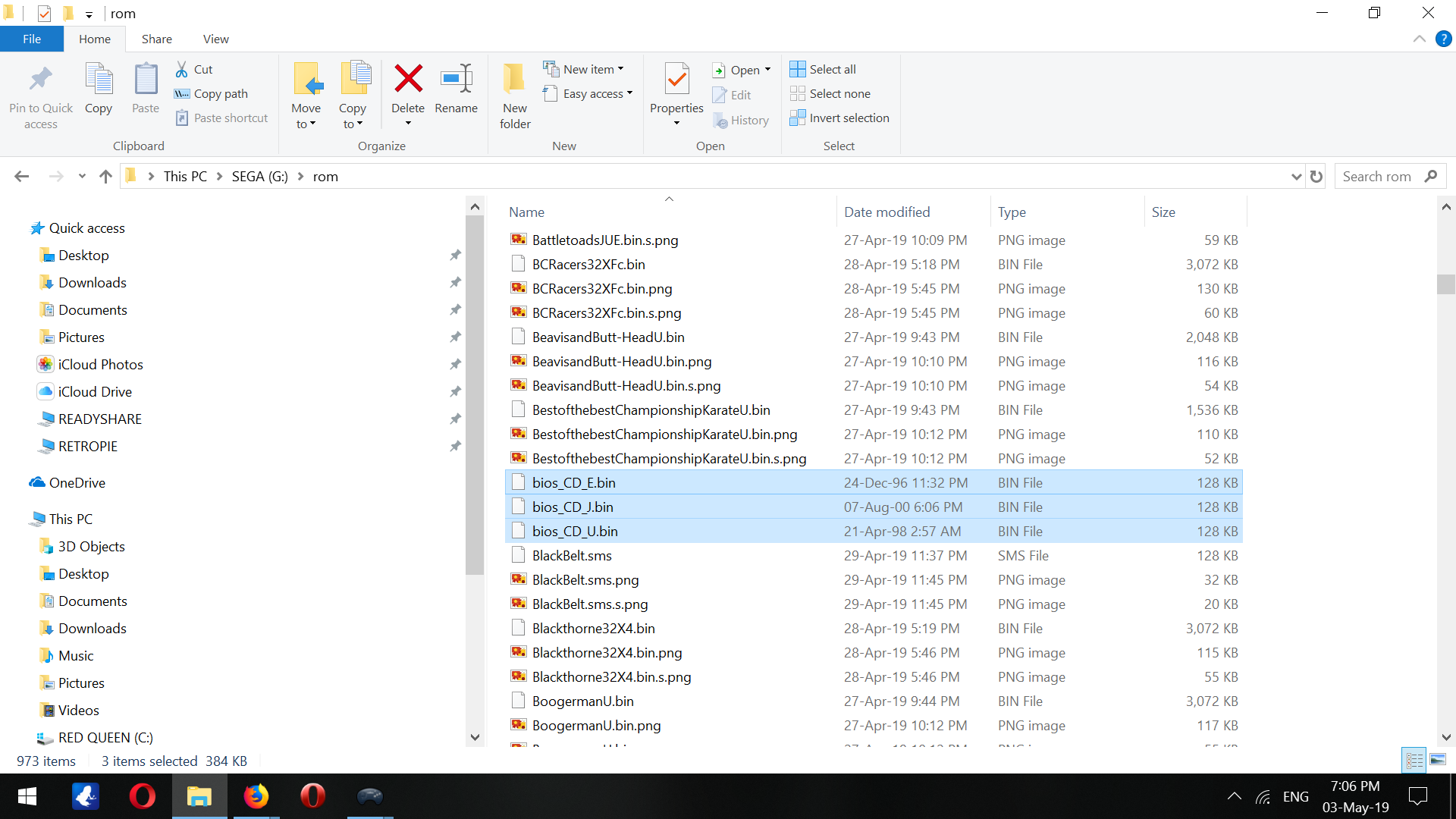Open Help with the question mark icon
The image size is (1456, 819).
point(1443,39)
